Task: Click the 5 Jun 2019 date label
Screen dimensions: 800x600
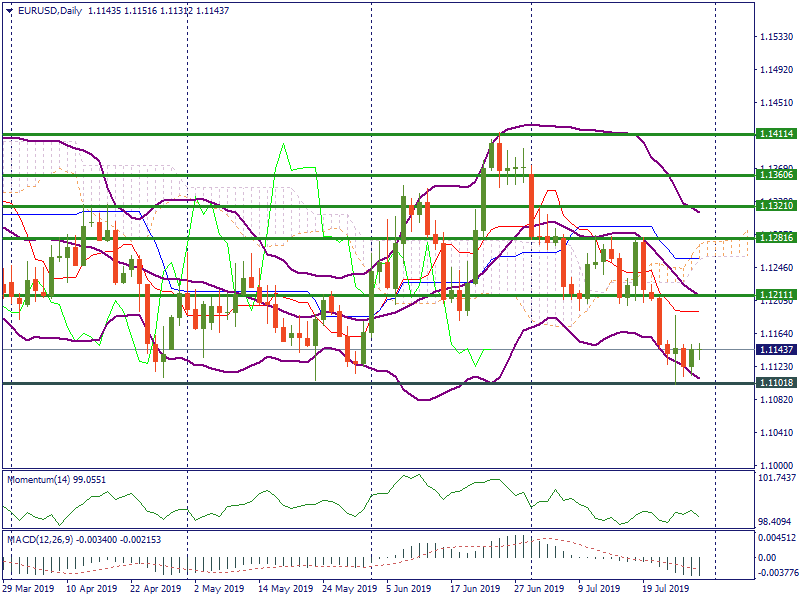Action: 408,589
